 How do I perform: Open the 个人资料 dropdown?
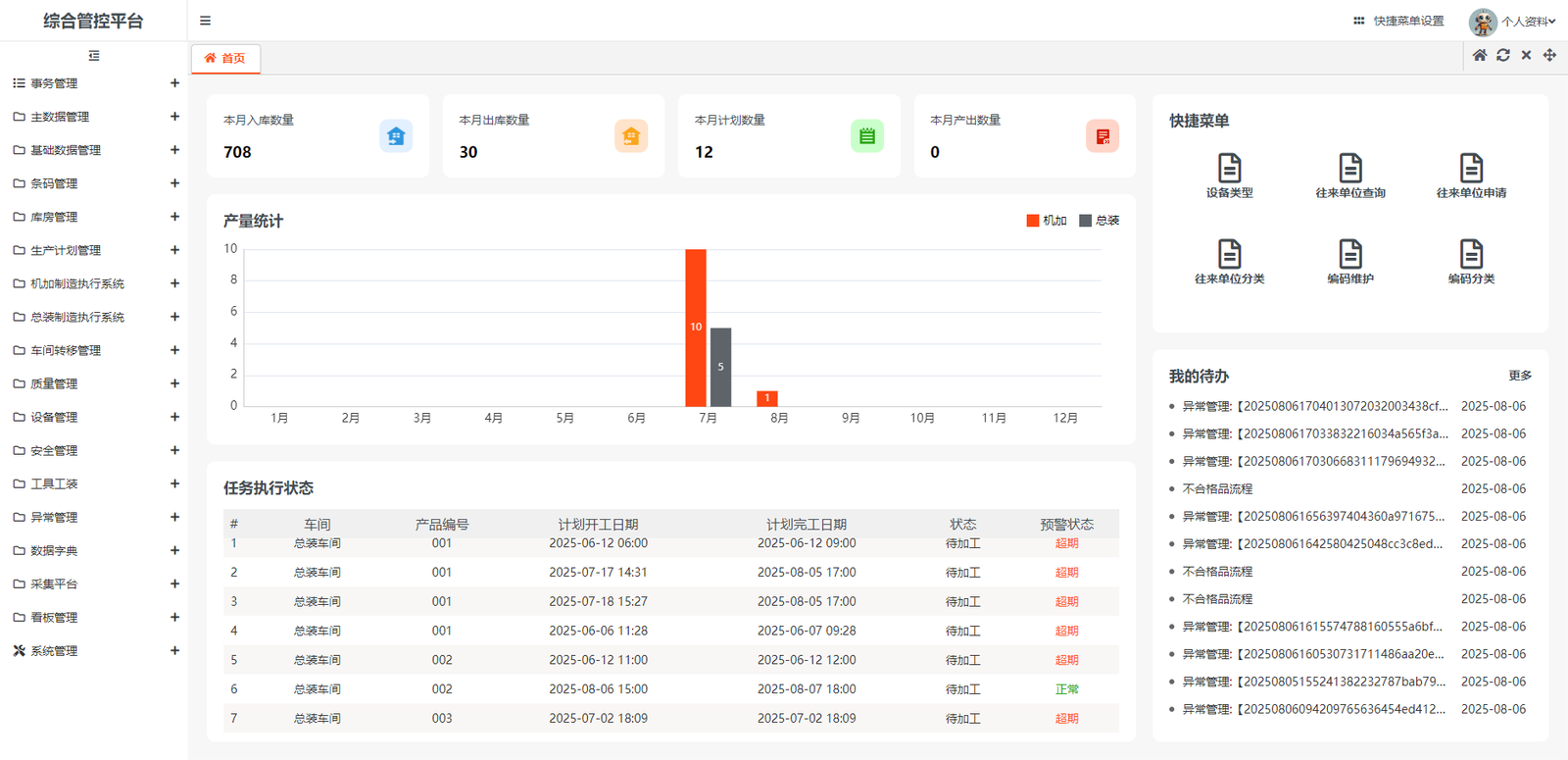[1529, 22]
